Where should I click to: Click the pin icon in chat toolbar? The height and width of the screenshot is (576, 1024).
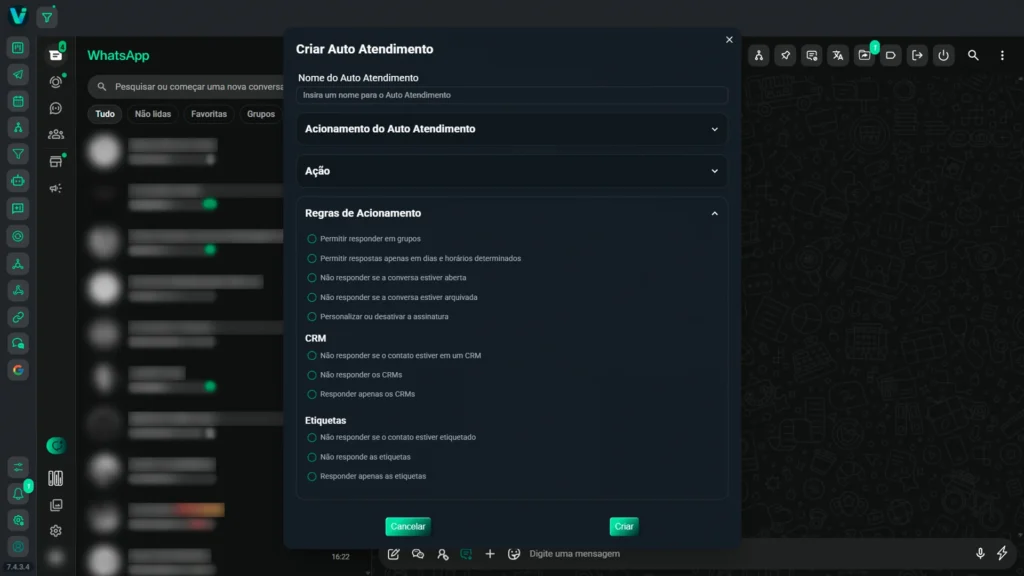pos(786,56)
